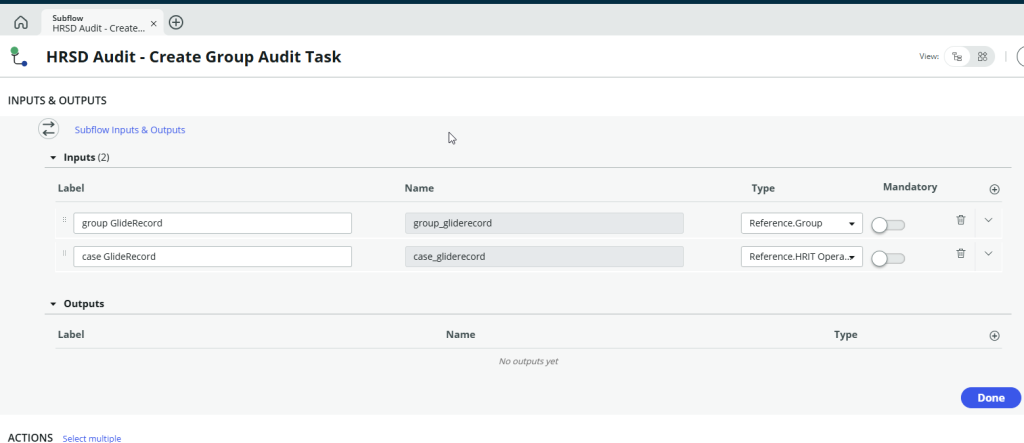Viewport: 1024px width, 443px height.
Task: Switch to tree view layout icon
Action: [x=957, y=57]
